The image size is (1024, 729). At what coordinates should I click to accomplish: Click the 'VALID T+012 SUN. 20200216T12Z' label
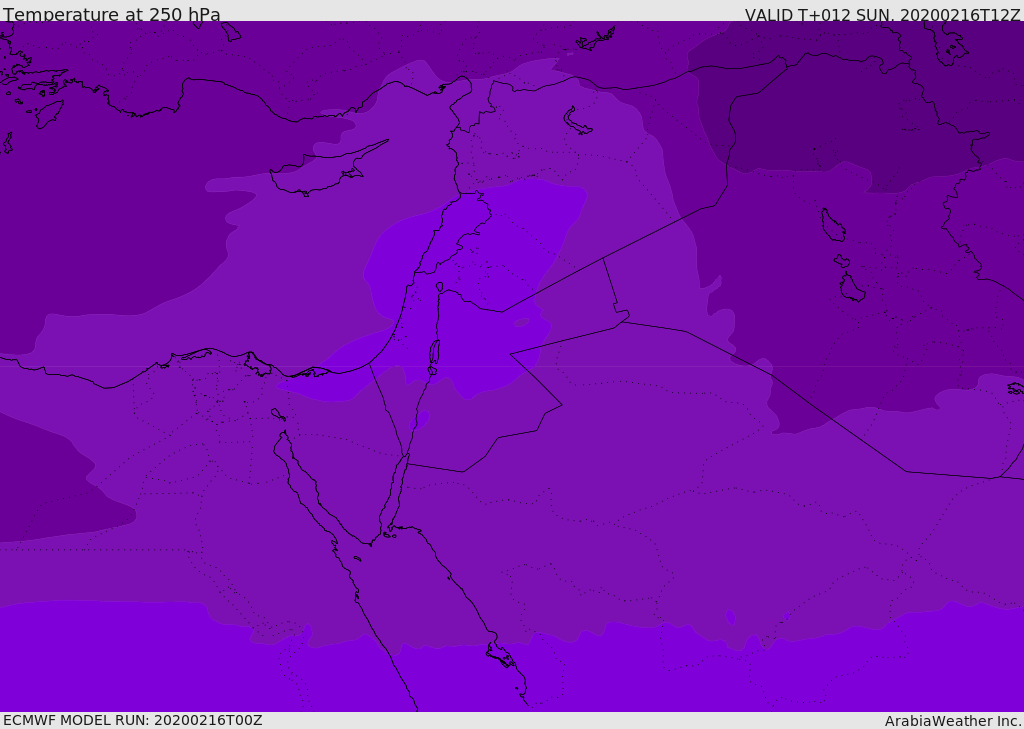(882, 15)
